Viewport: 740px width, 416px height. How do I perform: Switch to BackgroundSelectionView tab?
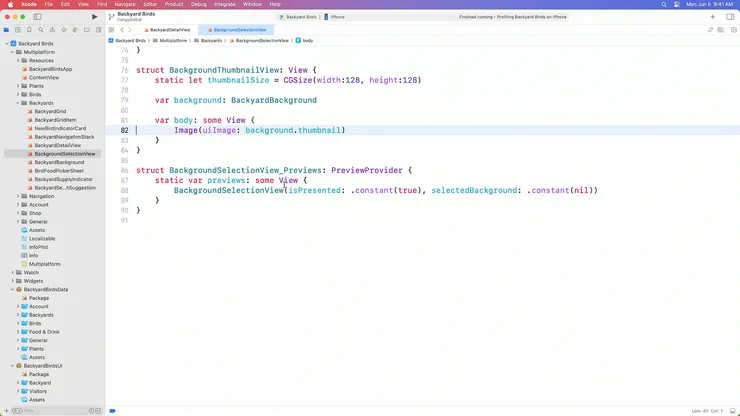tap(236, 30)
